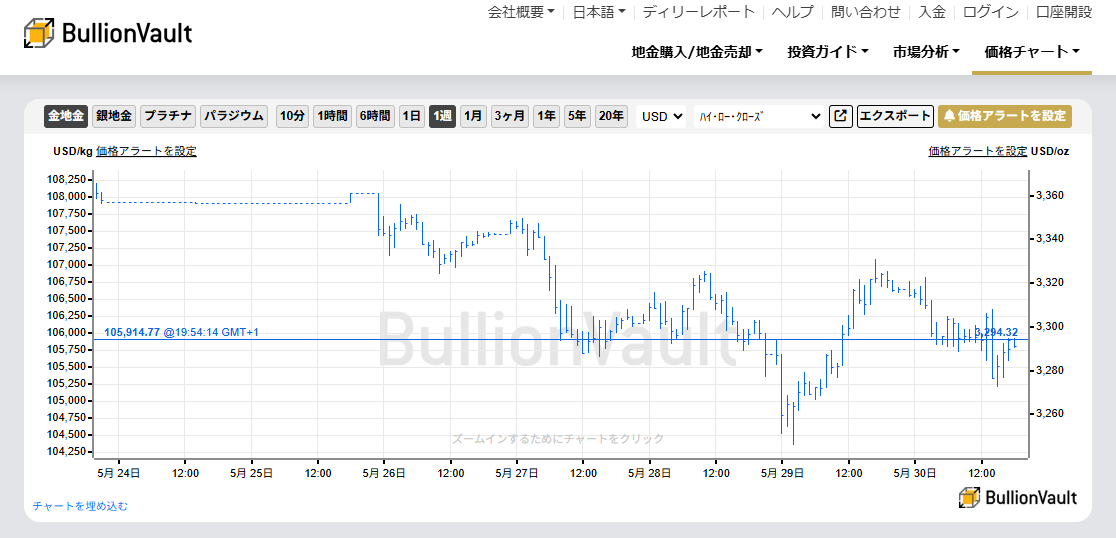Viewport: 1116px width, 538px height.
Task: Click the 108,000 USD/kg axis value
Action: [68, 196]
